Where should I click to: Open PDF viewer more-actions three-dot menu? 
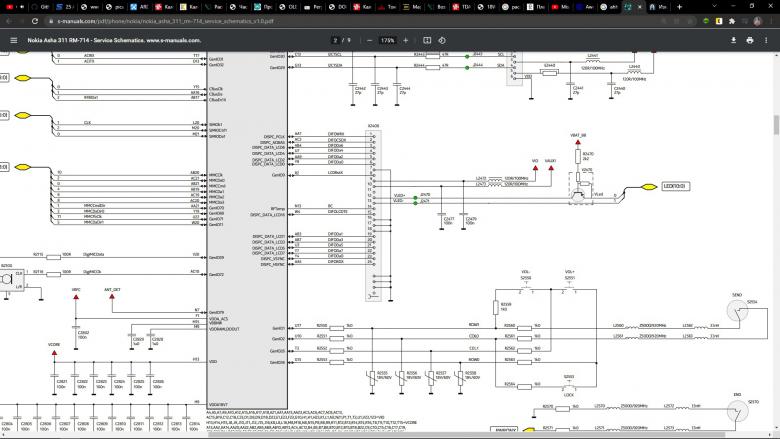(x=766, y=40)
